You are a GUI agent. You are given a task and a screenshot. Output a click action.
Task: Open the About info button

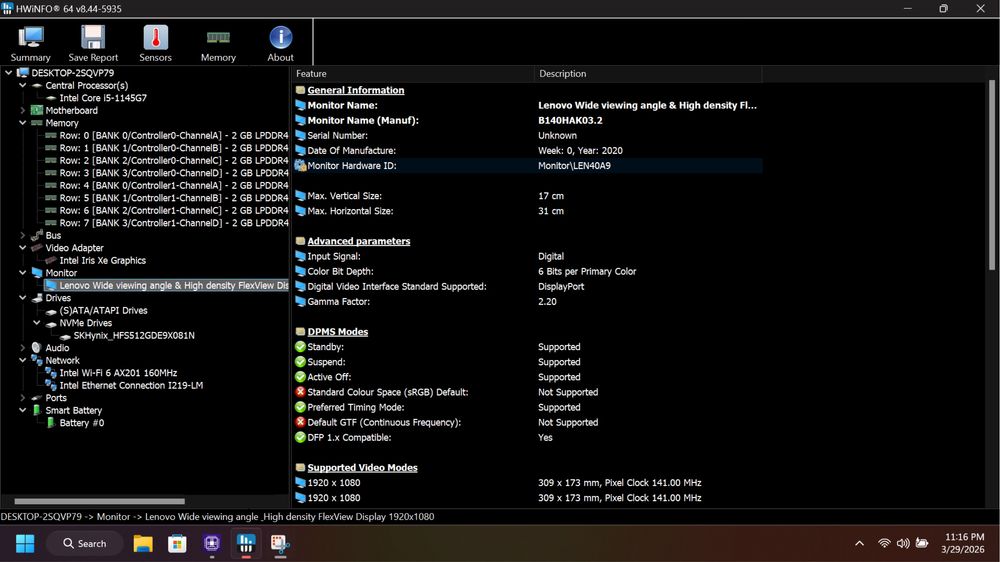pos(281,43)
